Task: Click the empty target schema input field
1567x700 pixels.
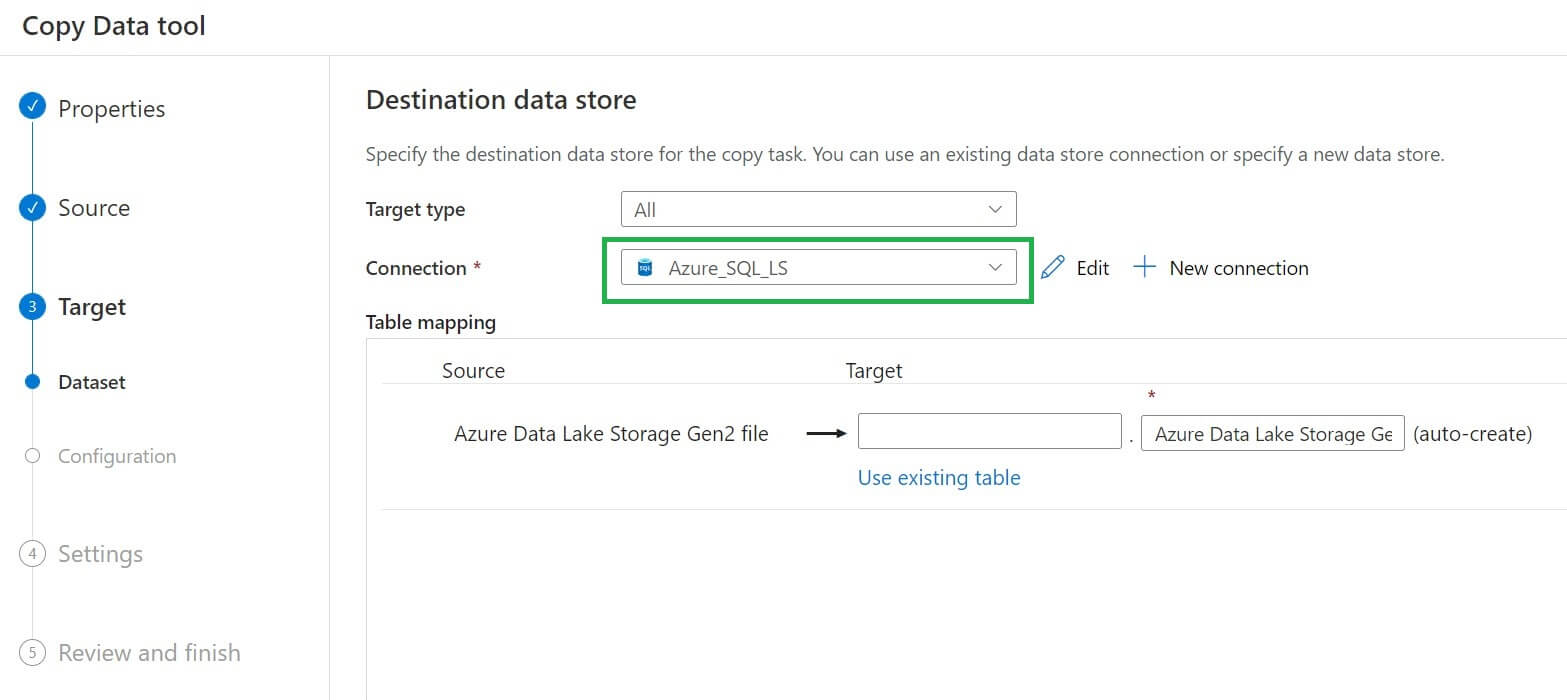Action: click(989, 432)
